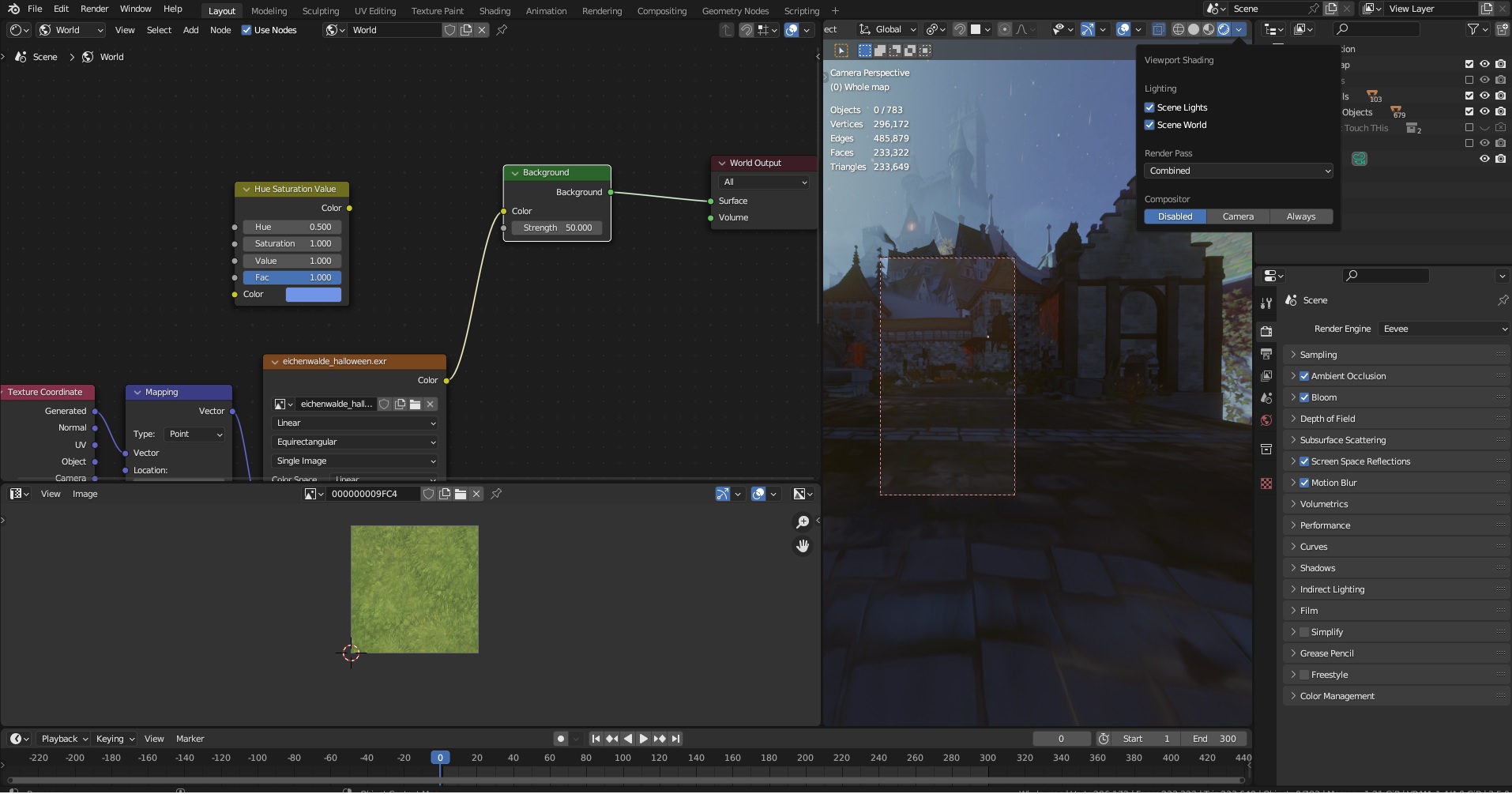Open the Render Engine Eevee dropdown

pos(1444,329)
